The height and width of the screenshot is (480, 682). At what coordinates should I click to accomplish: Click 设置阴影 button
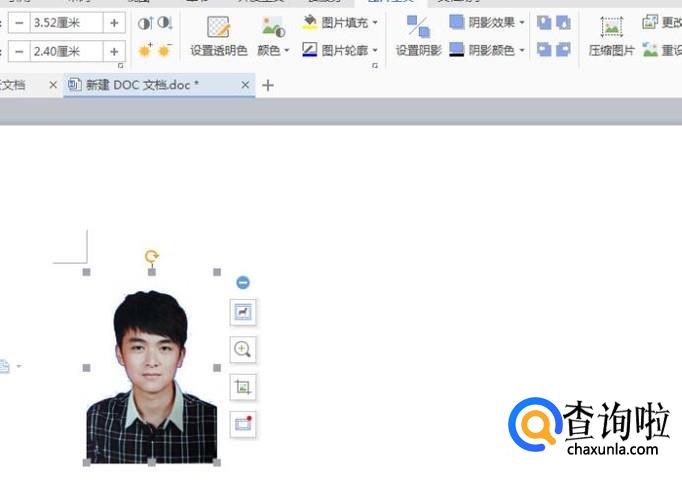coord(418,36)
